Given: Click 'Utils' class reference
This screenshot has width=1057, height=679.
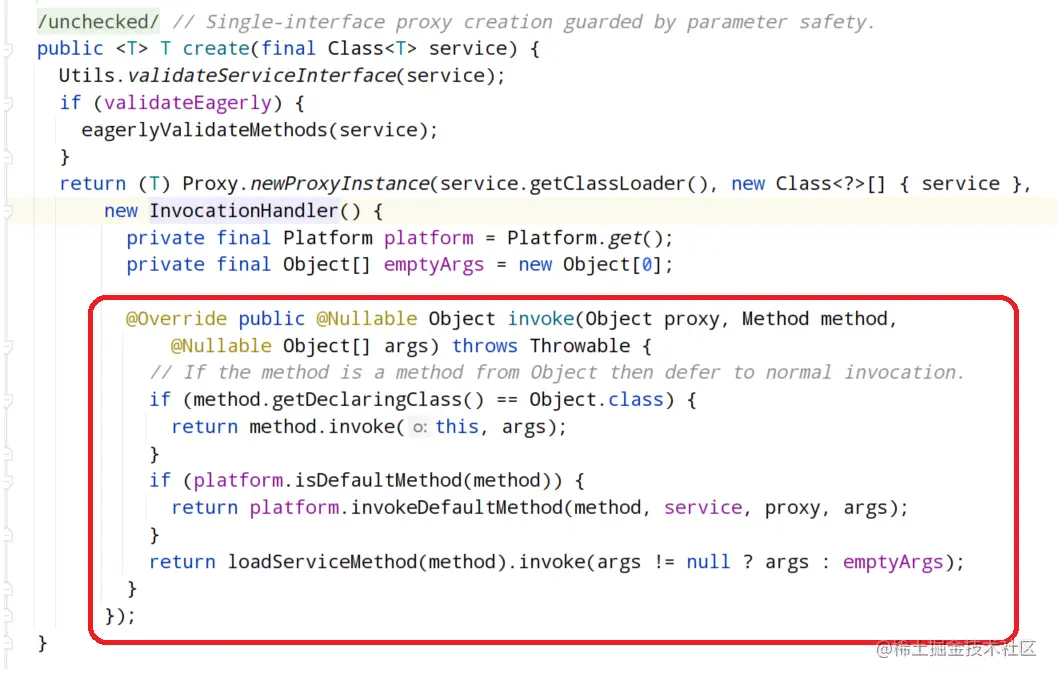Looking at the screenshot, I should [86, 76].
